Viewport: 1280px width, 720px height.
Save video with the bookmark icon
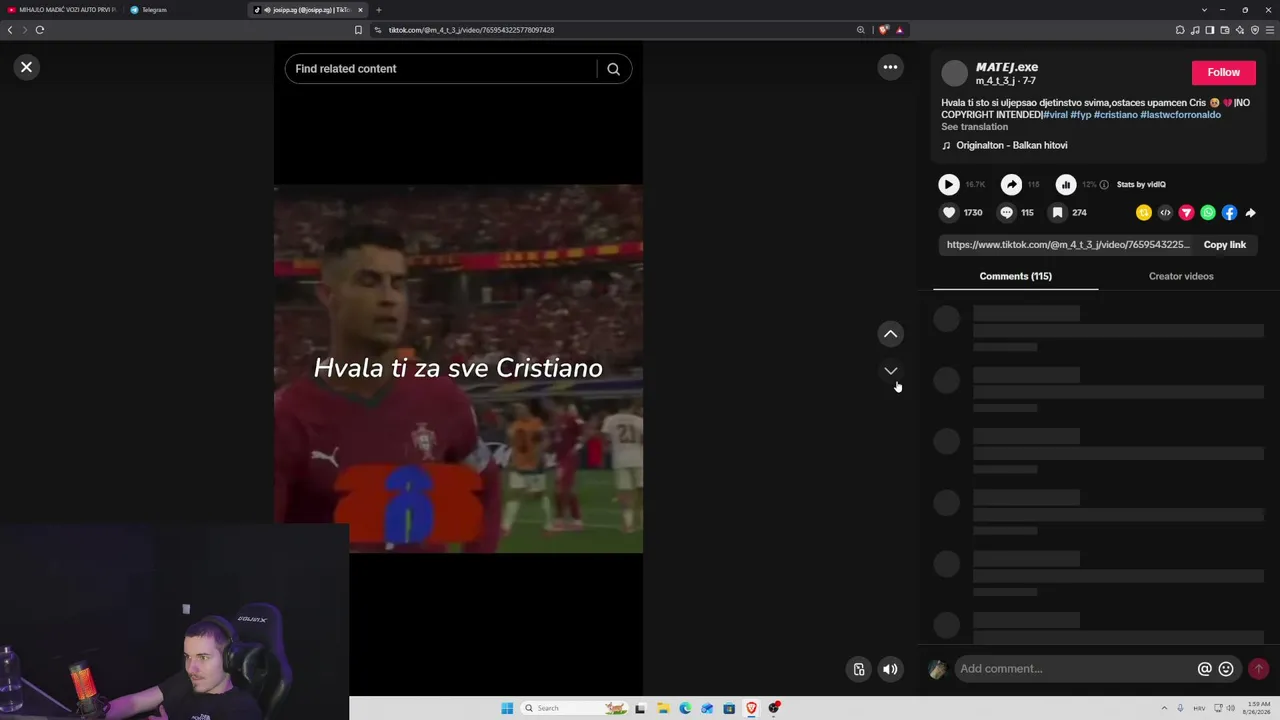click(1057, 212)
